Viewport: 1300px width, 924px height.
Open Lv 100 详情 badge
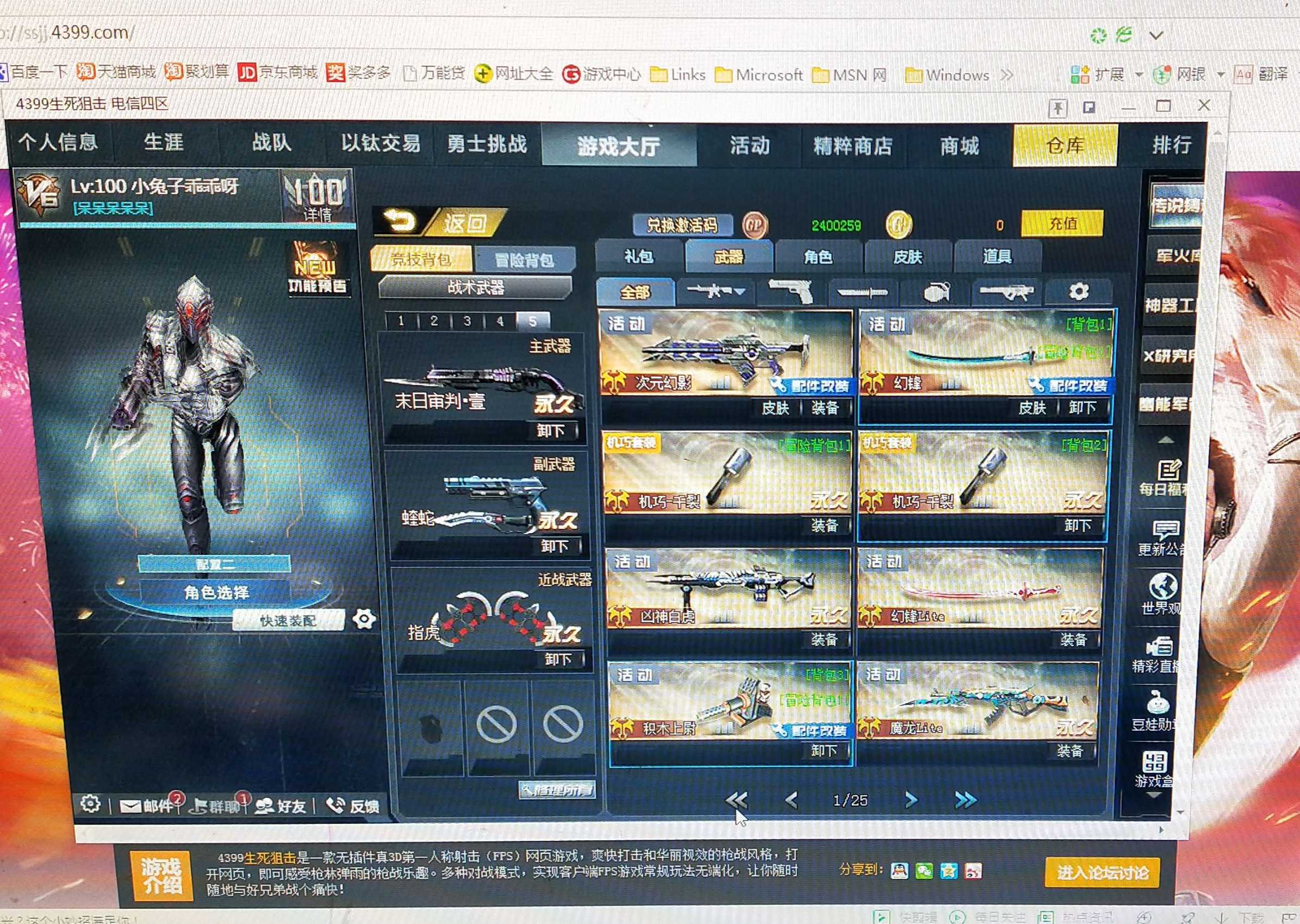click(x=316, y=197)
